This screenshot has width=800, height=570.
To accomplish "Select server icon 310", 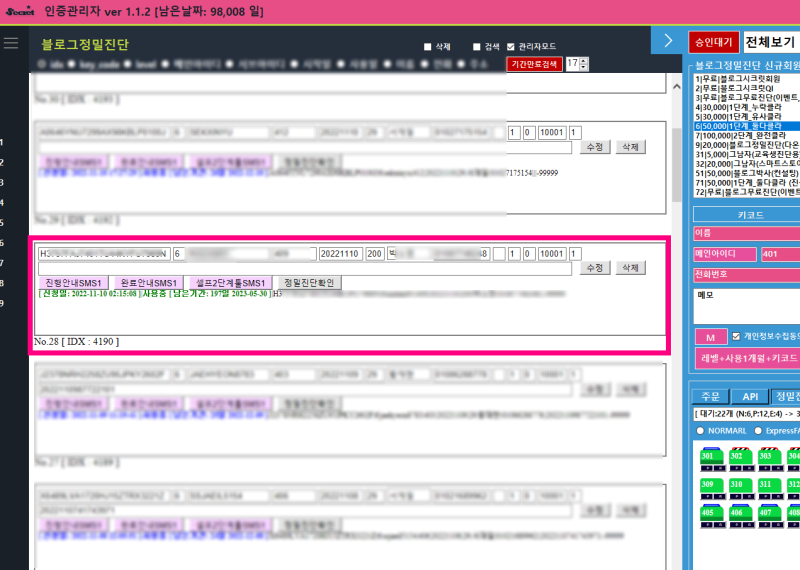I will (x=741, y=488).
